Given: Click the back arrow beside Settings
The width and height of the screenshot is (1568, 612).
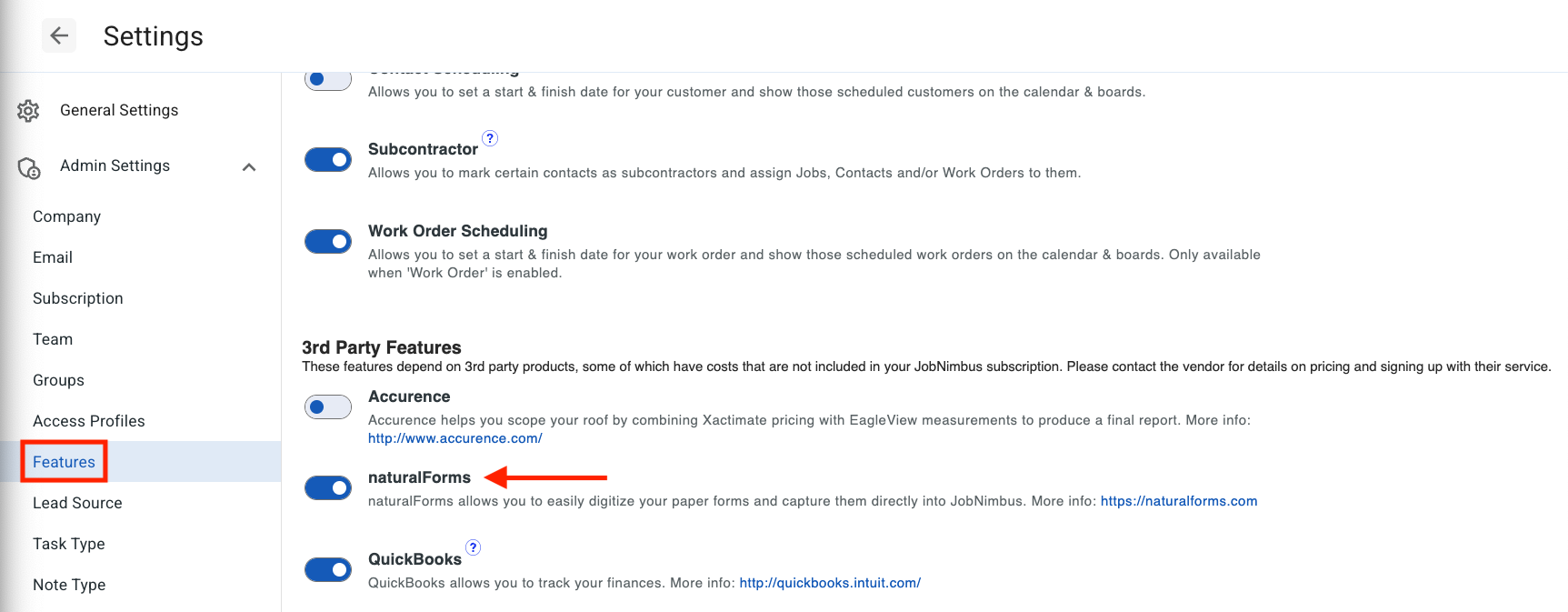Looking at the screenshot, I should coord(59,35).
